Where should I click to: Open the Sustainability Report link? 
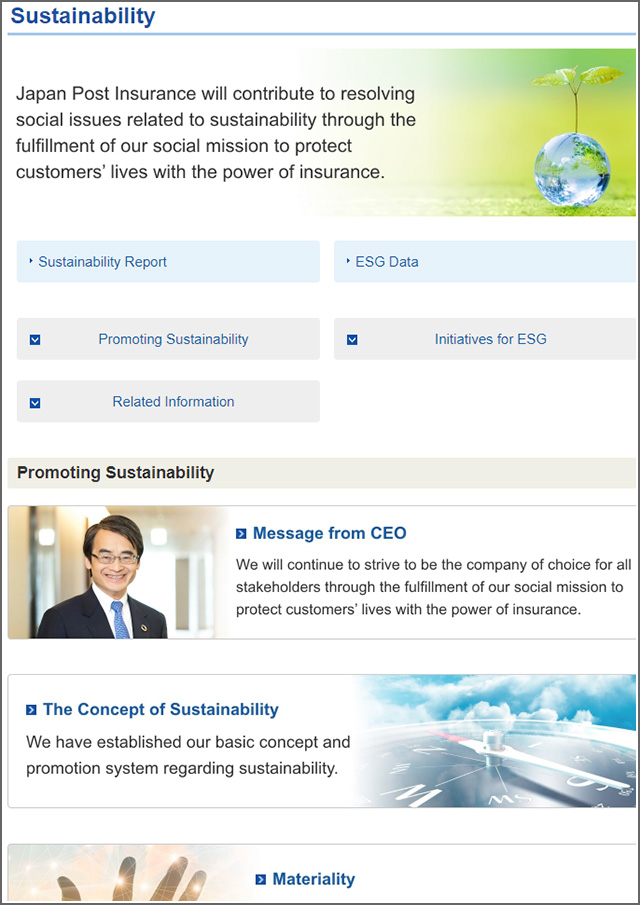click(102, 262)
